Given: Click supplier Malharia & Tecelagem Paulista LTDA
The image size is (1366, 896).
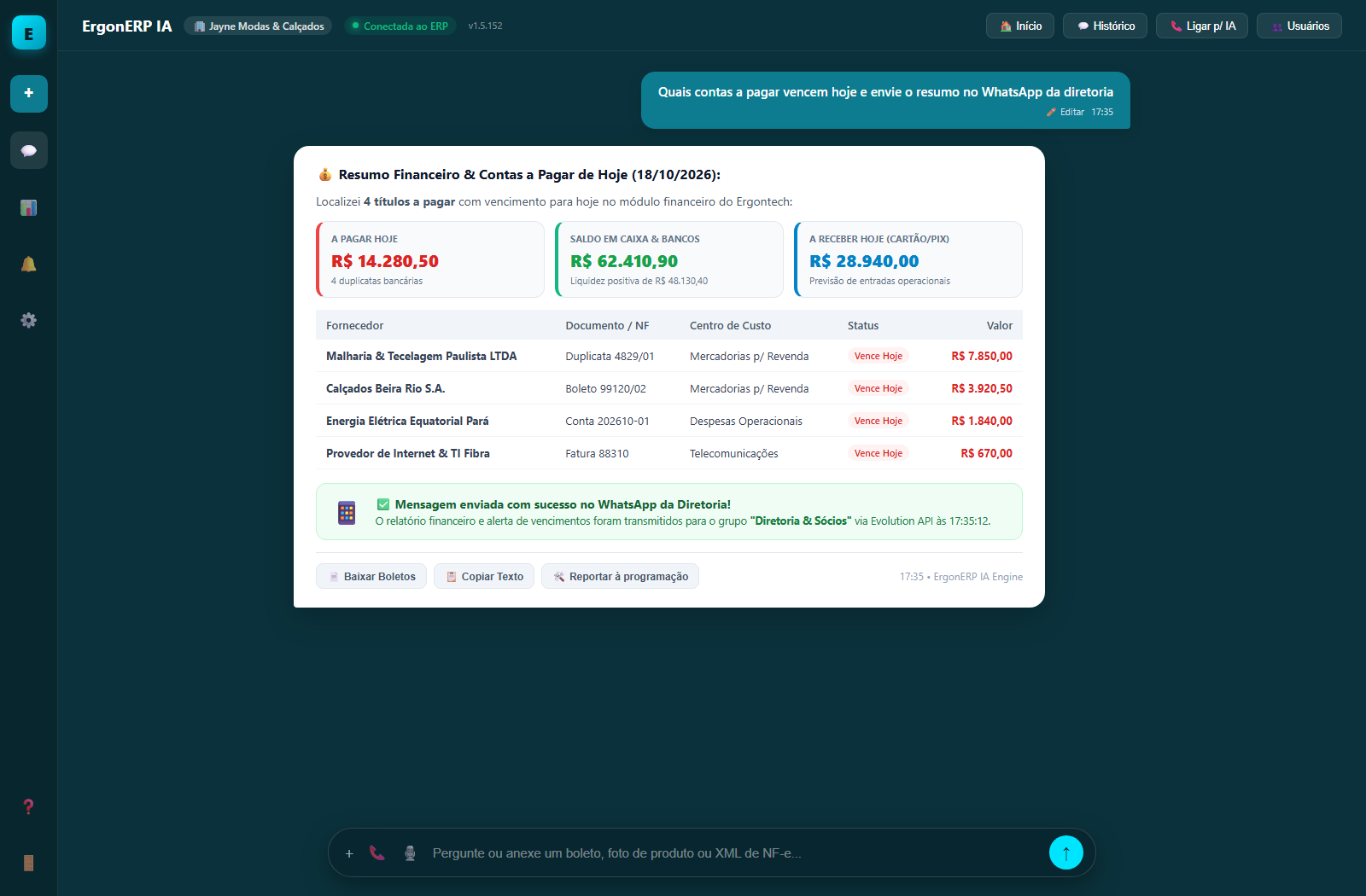Looking at the screenshot, I should click(x=421, y=356).
